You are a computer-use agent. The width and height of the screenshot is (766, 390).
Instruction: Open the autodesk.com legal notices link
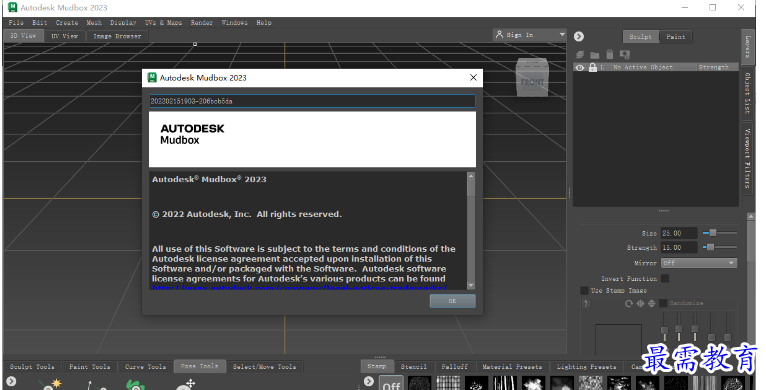click(299, 287)
